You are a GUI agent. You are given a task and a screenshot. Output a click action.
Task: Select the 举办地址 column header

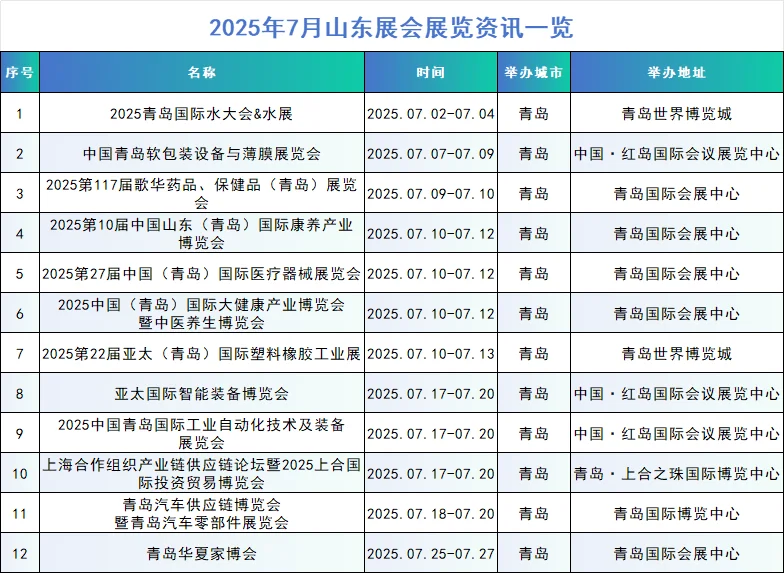click(x=676, y=72)
